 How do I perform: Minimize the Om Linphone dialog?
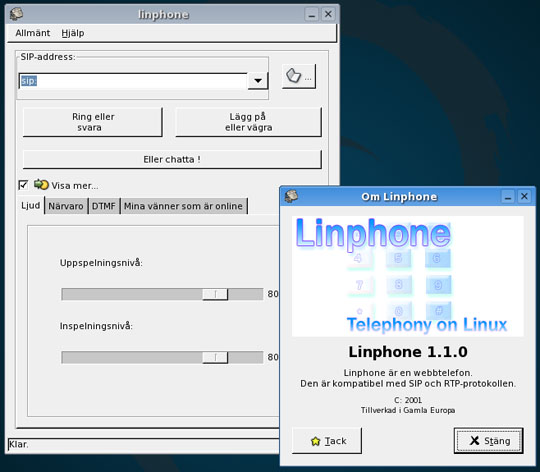pyautogui.click(x=508, y=197)
